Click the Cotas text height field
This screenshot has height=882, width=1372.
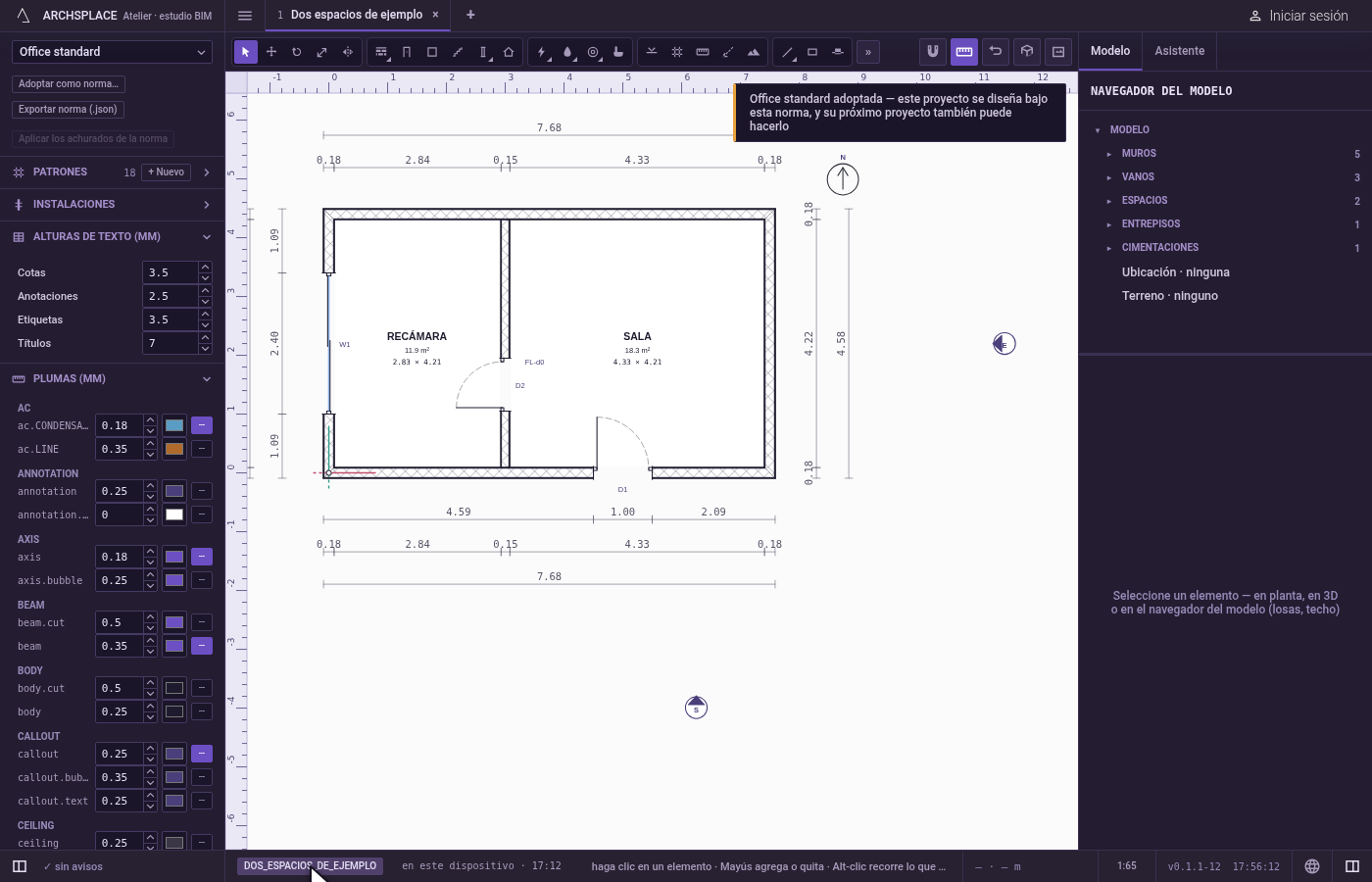171,272
